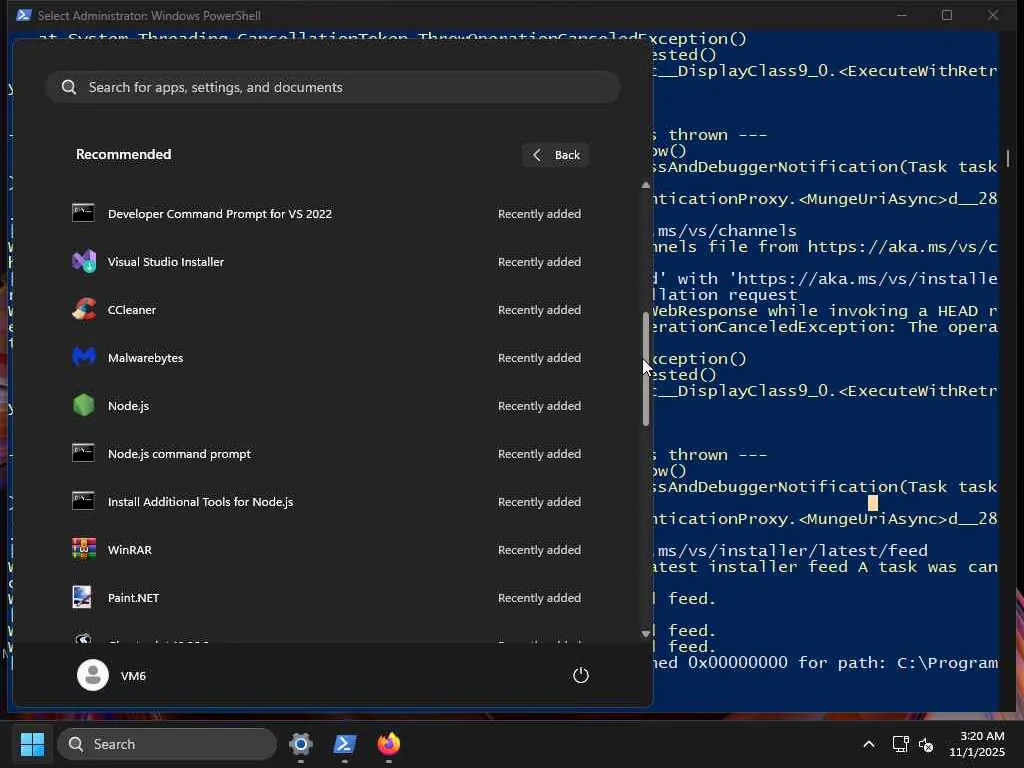The image size is (1024, 768).
Task: Open clock showing 3:20 AM 11/1/2025
Action: coord(976,744)
